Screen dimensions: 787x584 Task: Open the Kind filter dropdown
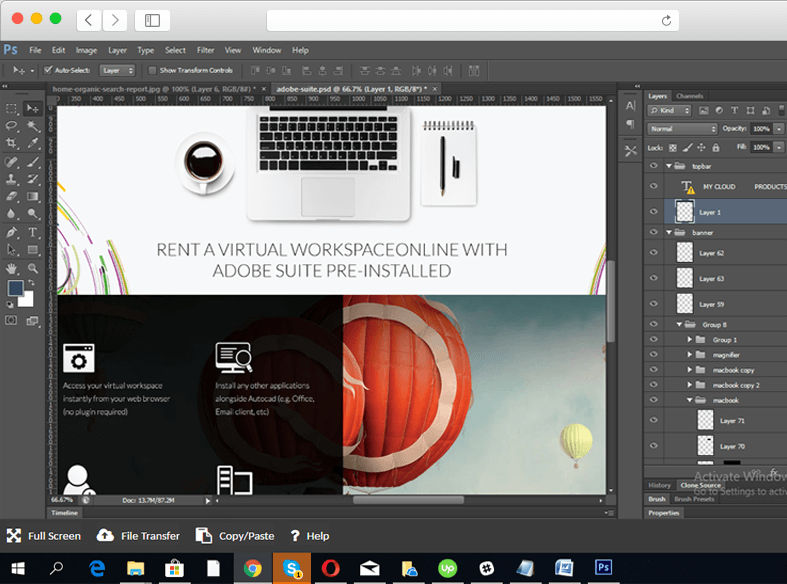click(670, 110)
